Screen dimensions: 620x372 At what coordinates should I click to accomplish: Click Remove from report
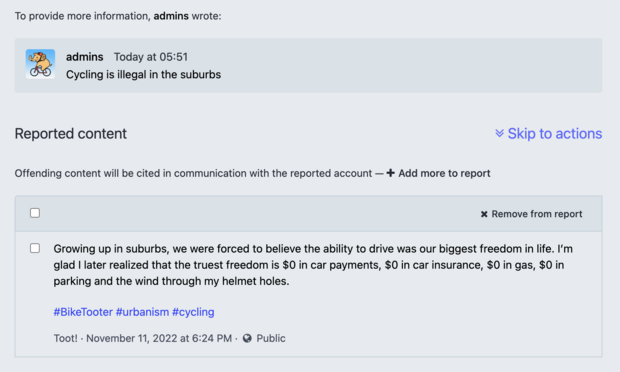point(531,214)
